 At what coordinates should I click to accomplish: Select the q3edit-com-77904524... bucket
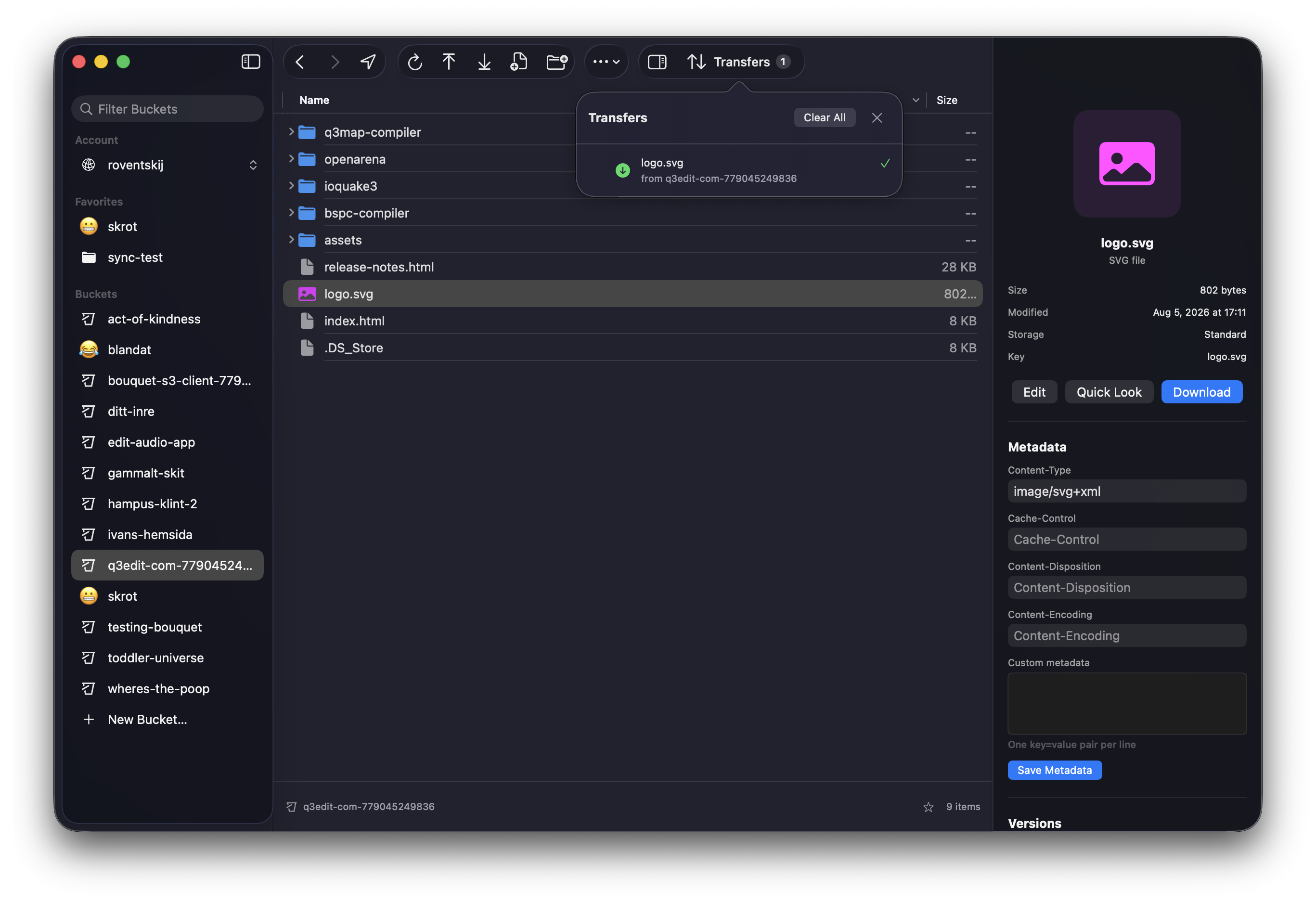(x=168, y=565)
